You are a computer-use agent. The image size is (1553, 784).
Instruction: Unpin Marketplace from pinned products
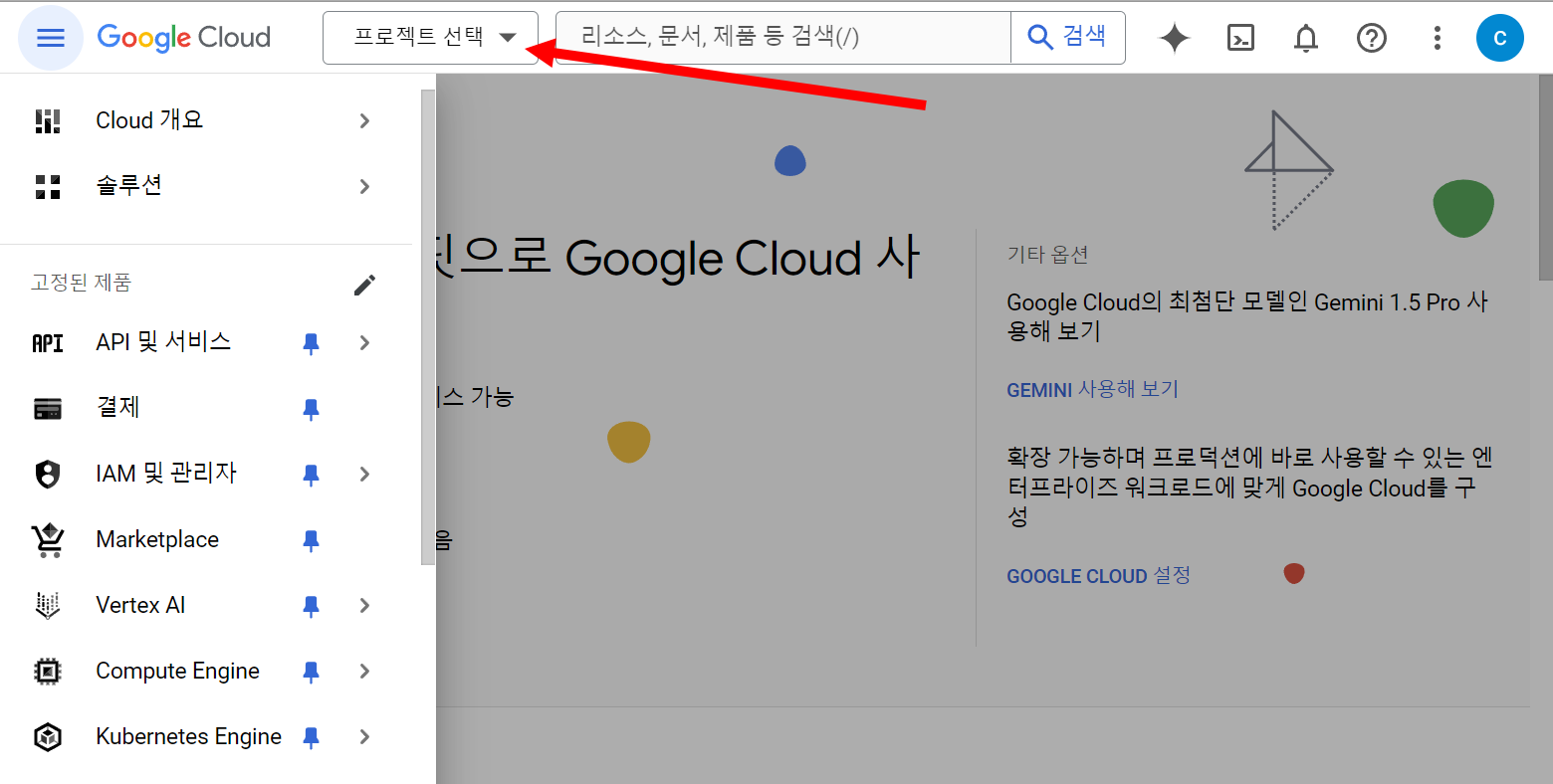click(311, 540)
